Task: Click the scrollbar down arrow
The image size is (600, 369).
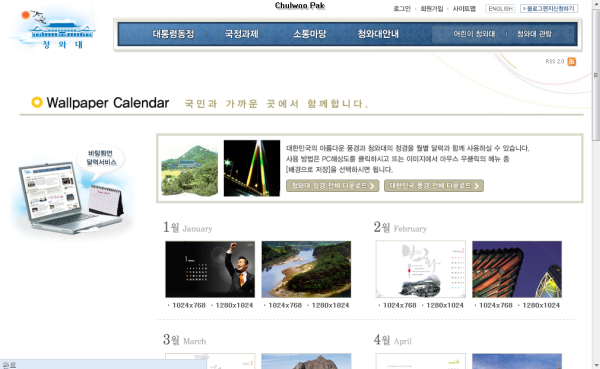Action: [596, 365]
